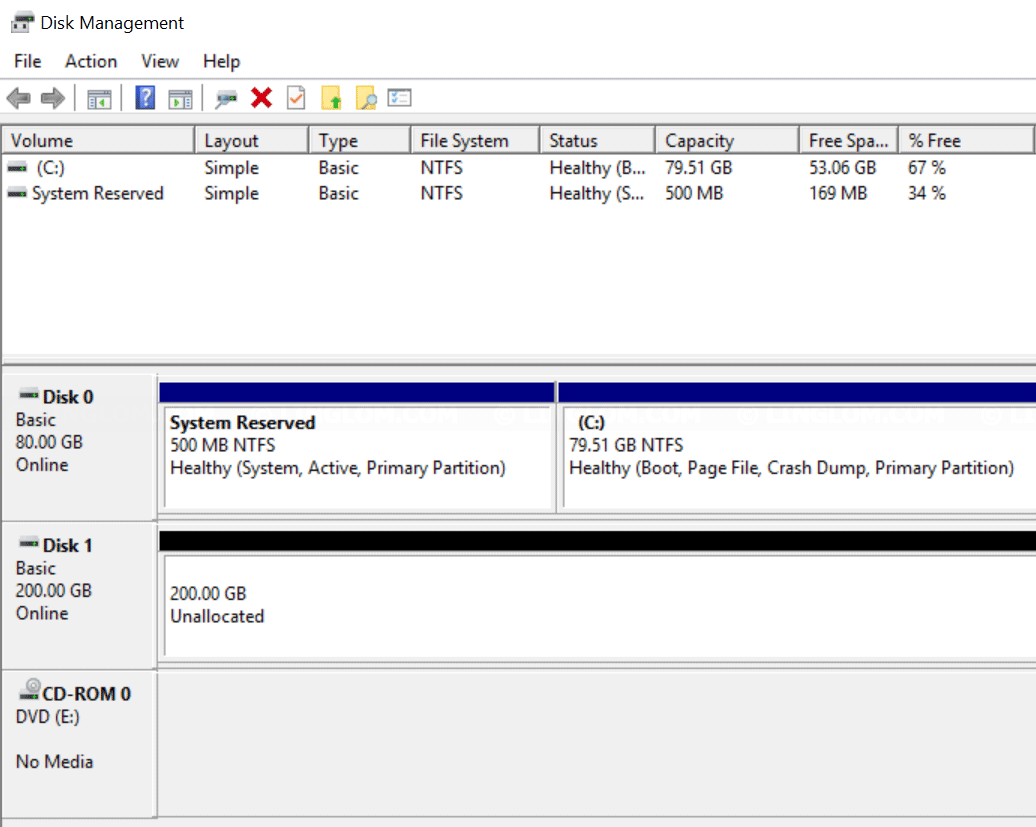Select System Reserved partition block on Disk 0
Screen dimensions: 1036x827
tap(357, 458)
